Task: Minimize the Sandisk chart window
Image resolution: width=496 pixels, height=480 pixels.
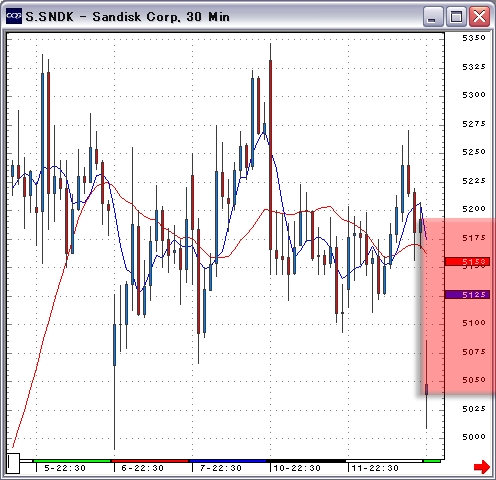Action: pyautogui.click(x=432, y=16)
